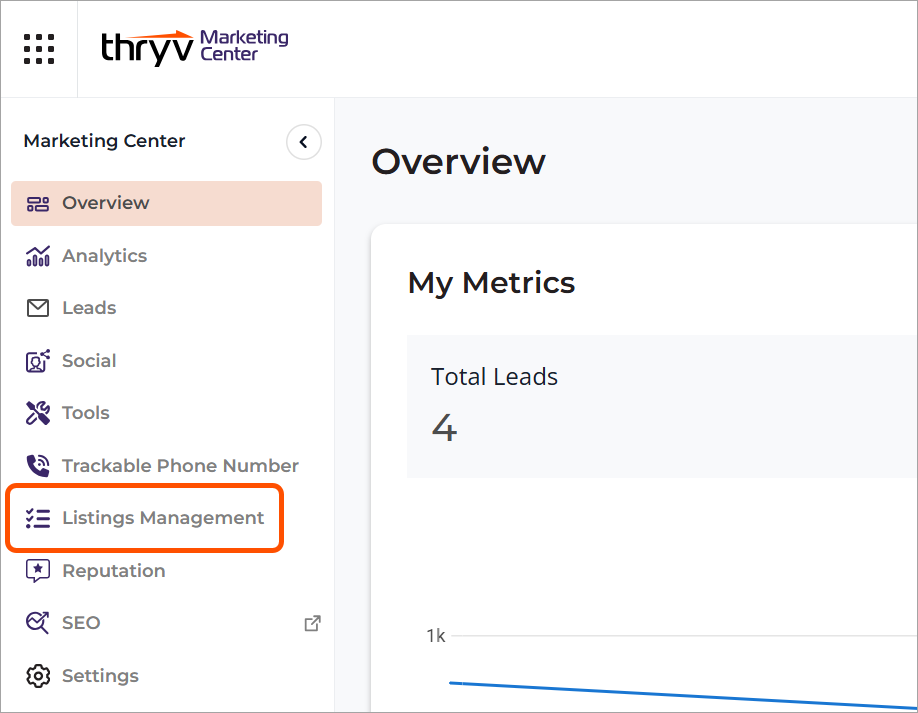918x713 pixels.
Task: Click the Tools wrench icon
Action: [38, 413]
